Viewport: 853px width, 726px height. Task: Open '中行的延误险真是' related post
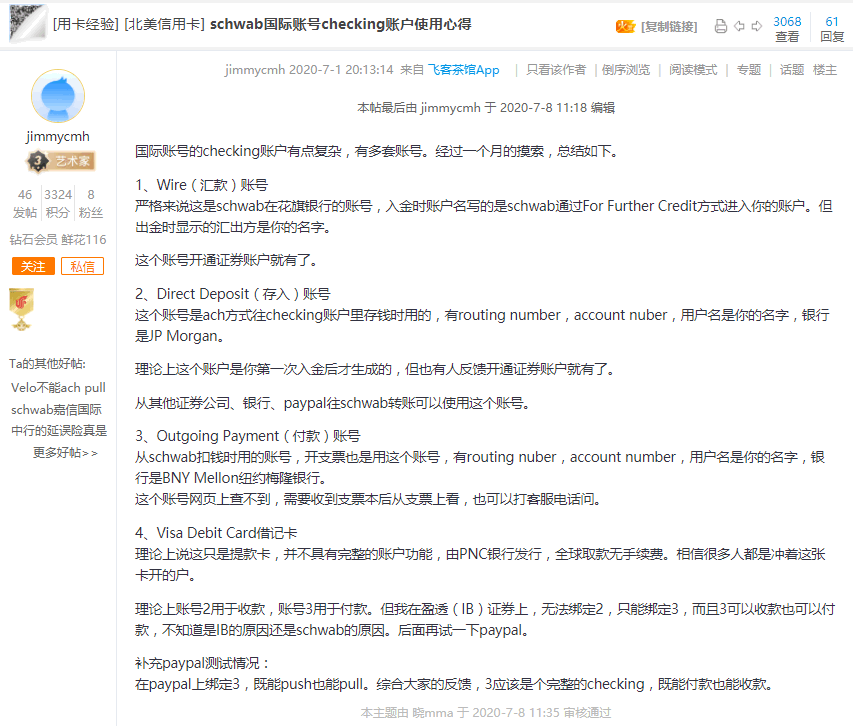pyautogui.click(x=59, y=431)
